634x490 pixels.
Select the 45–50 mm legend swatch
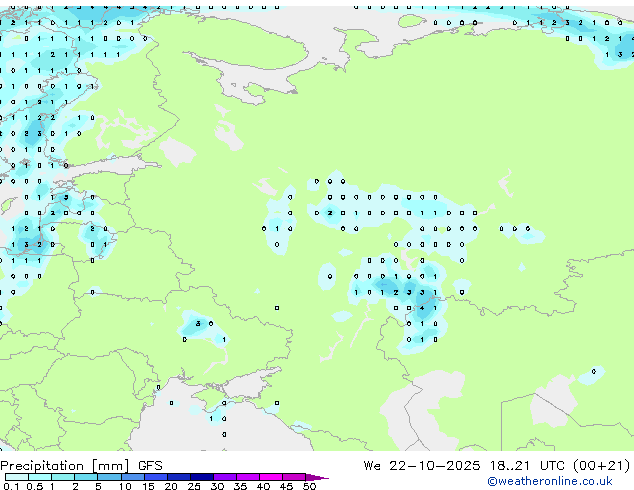(294, 477)
